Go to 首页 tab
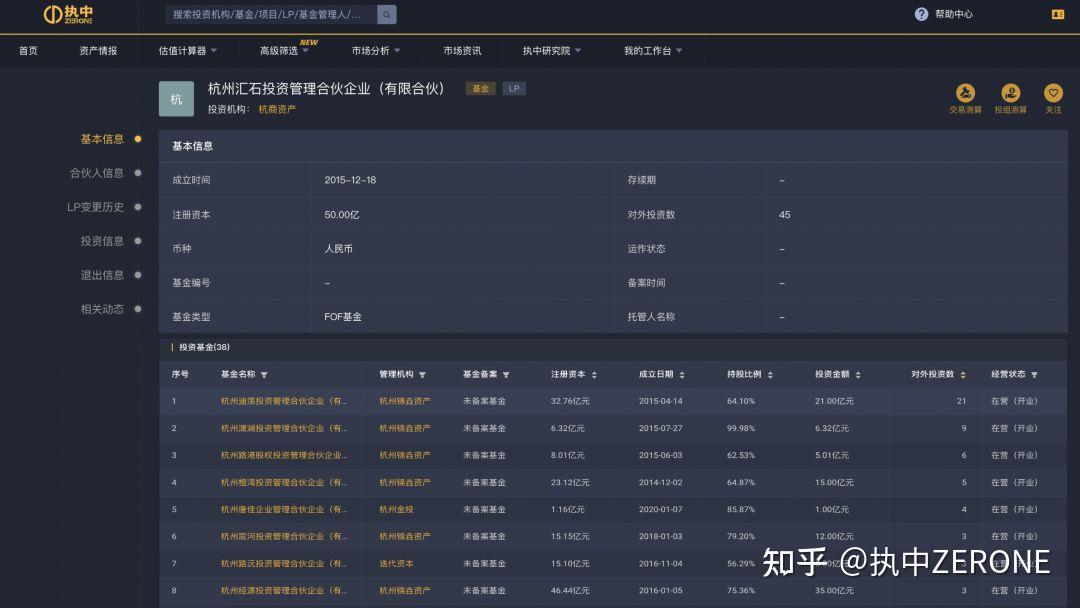The width and height of the screenshot is (1080, 608). pos(28,51)
